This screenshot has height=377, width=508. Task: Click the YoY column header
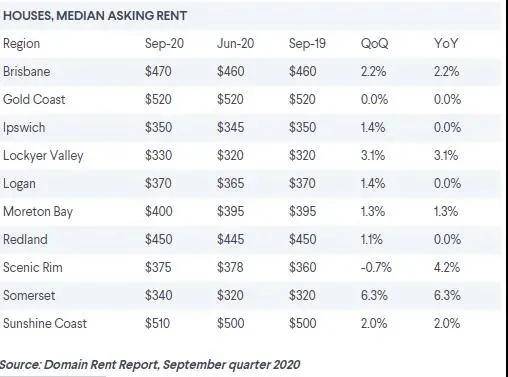point(446,43)
